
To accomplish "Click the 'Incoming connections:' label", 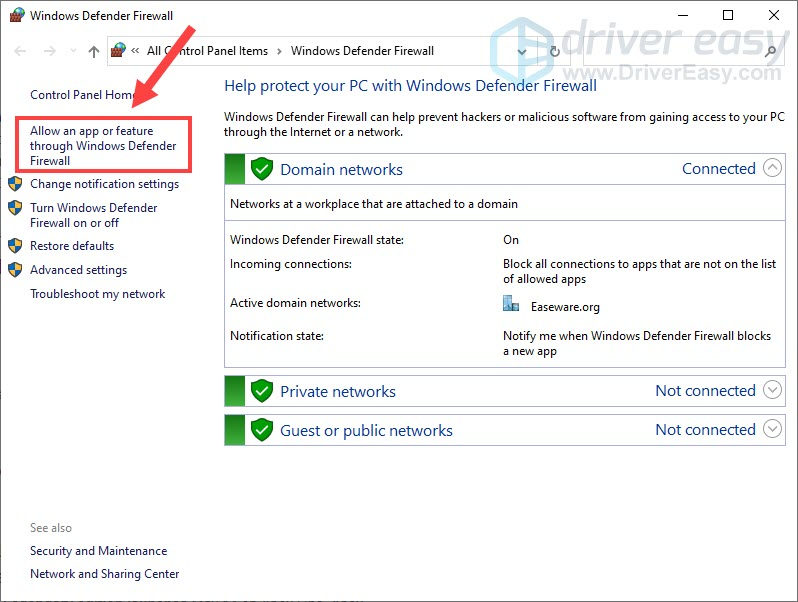I will (291, 264).
